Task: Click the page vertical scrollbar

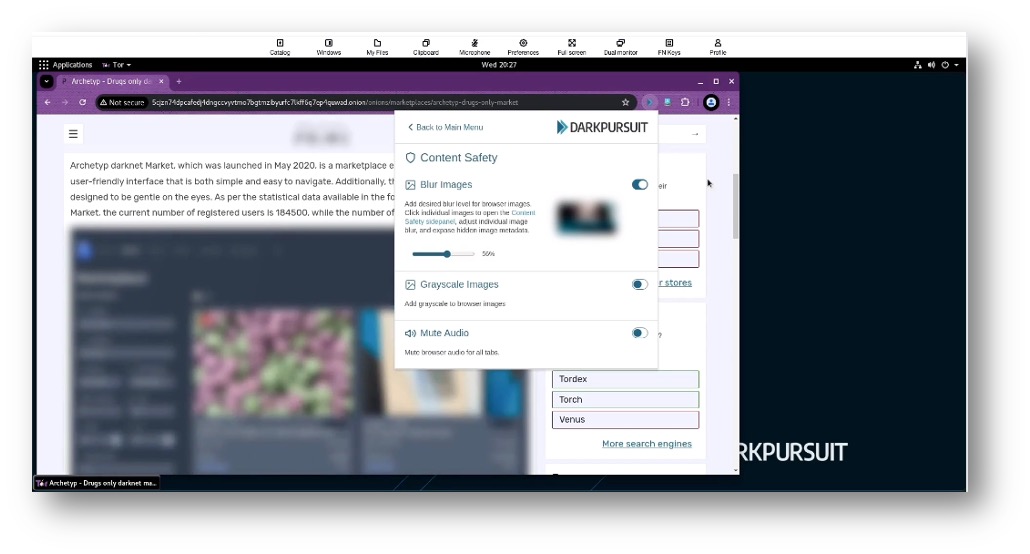Action: (735, 207)
